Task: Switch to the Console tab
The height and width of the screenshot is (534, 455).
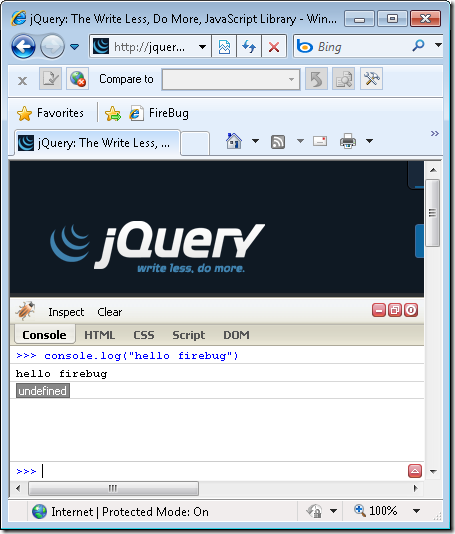Action: [x=44, y=335]
